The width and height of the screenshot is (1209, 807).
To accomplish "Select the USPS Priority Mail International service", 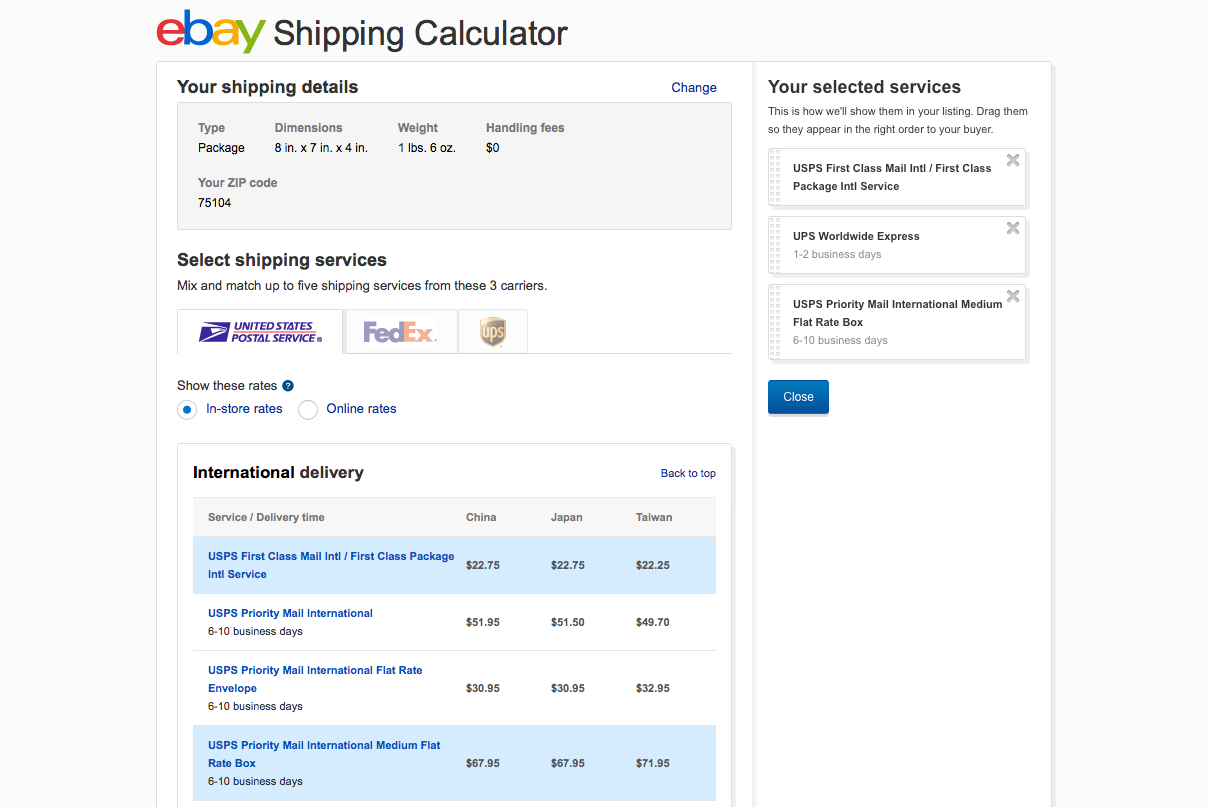I will click(x=290, y=613).
